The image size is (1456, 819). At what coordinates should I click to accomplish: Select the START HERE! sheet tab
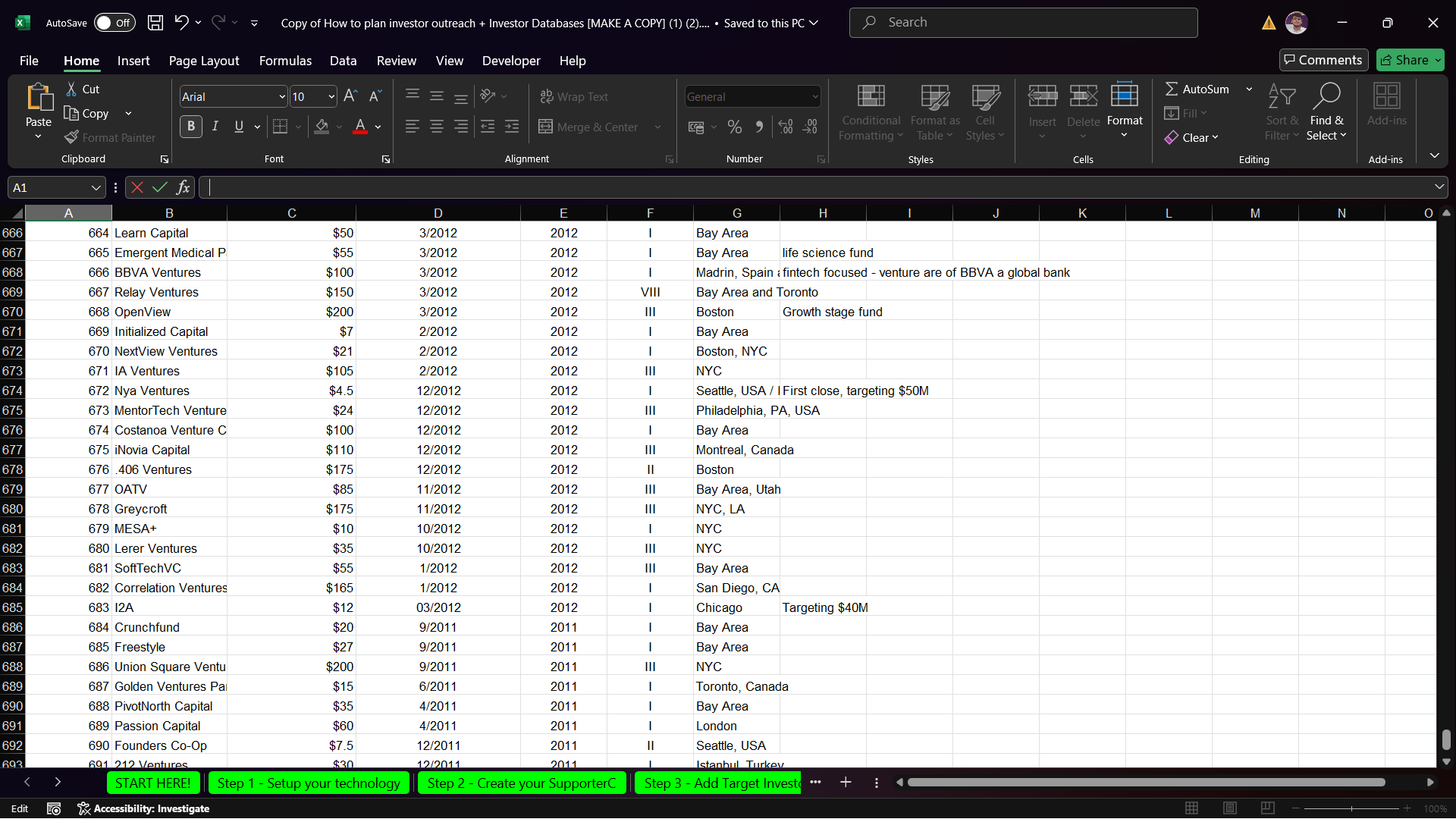click(x=153, y=783)
